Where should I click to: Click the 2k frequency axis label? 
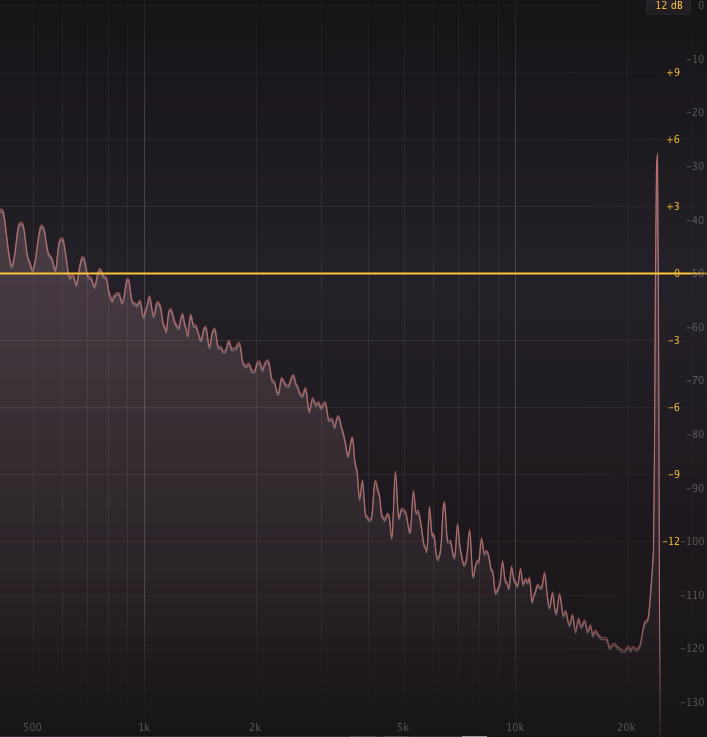255,727
